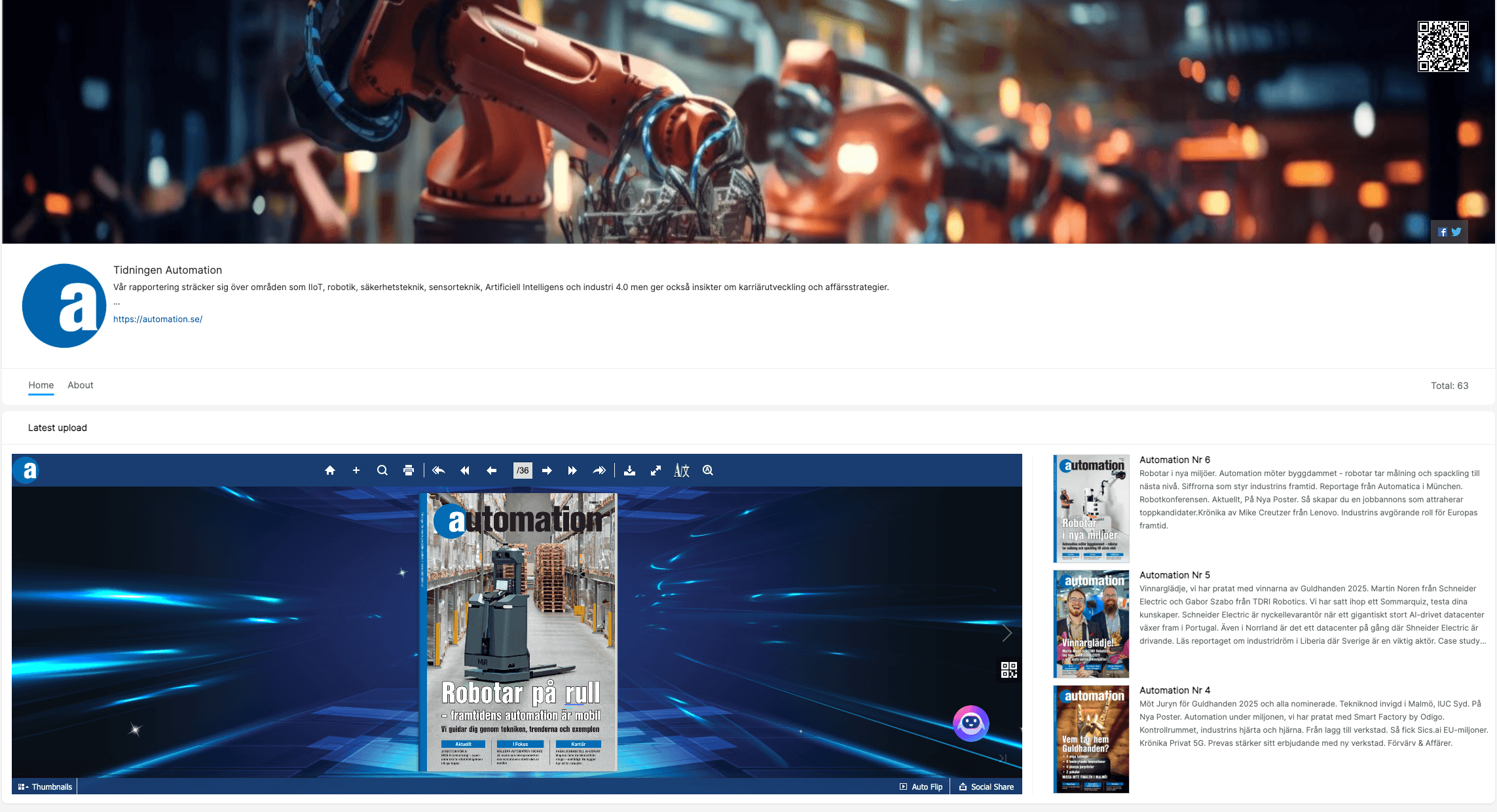
Task: Open the https://automation.se/ link
Action: [158, 319]
